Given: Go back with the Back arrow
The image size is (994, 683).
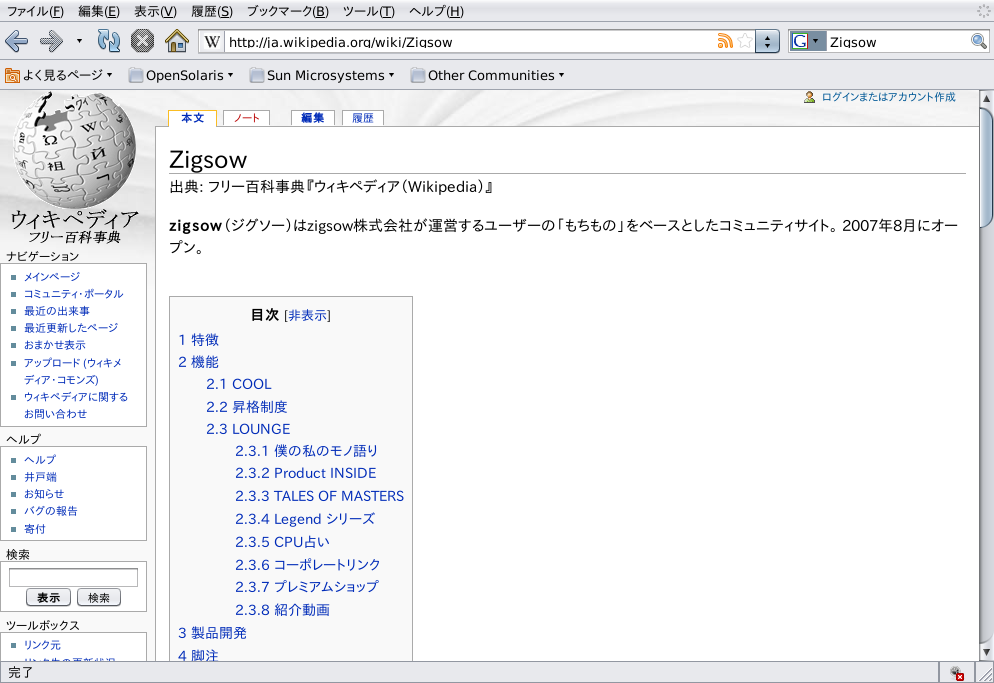Looking at the screenshot, I should (x=16, y=42).
